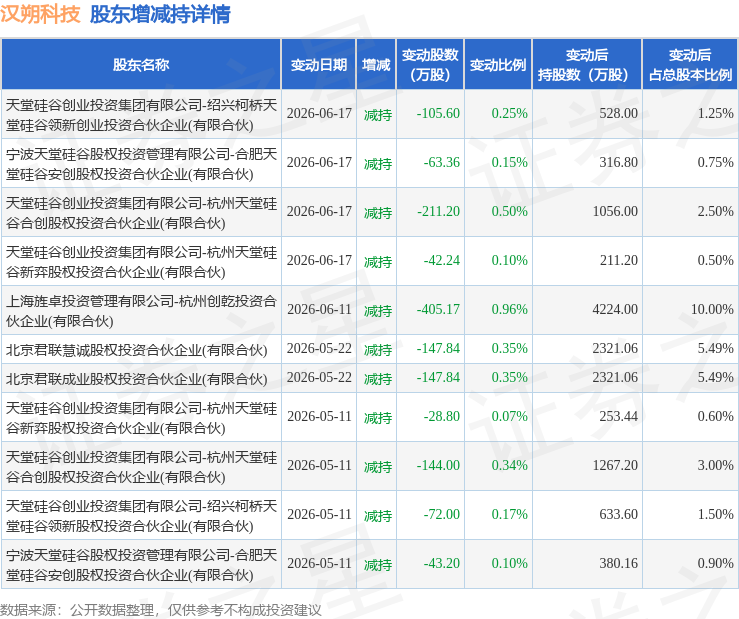Image resolution: width=739 pixels, height=619 pixels.
Task: Select 上海旌卓投资管理有限公司 shareholder row
Action: [x=370, y=310]
